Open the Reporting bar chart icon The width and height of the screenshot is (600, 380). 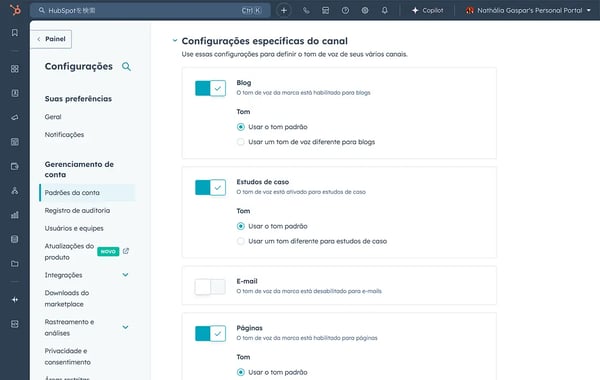[x=15, y=215]
